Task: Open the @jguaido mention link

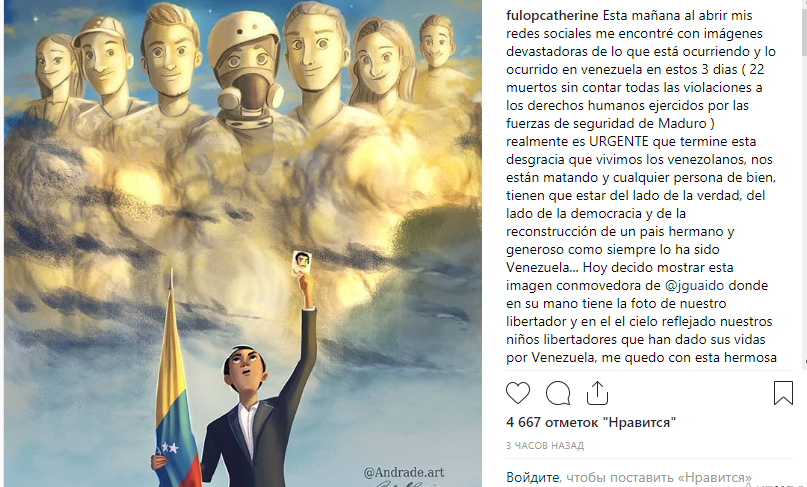Action: click(694, 285)
